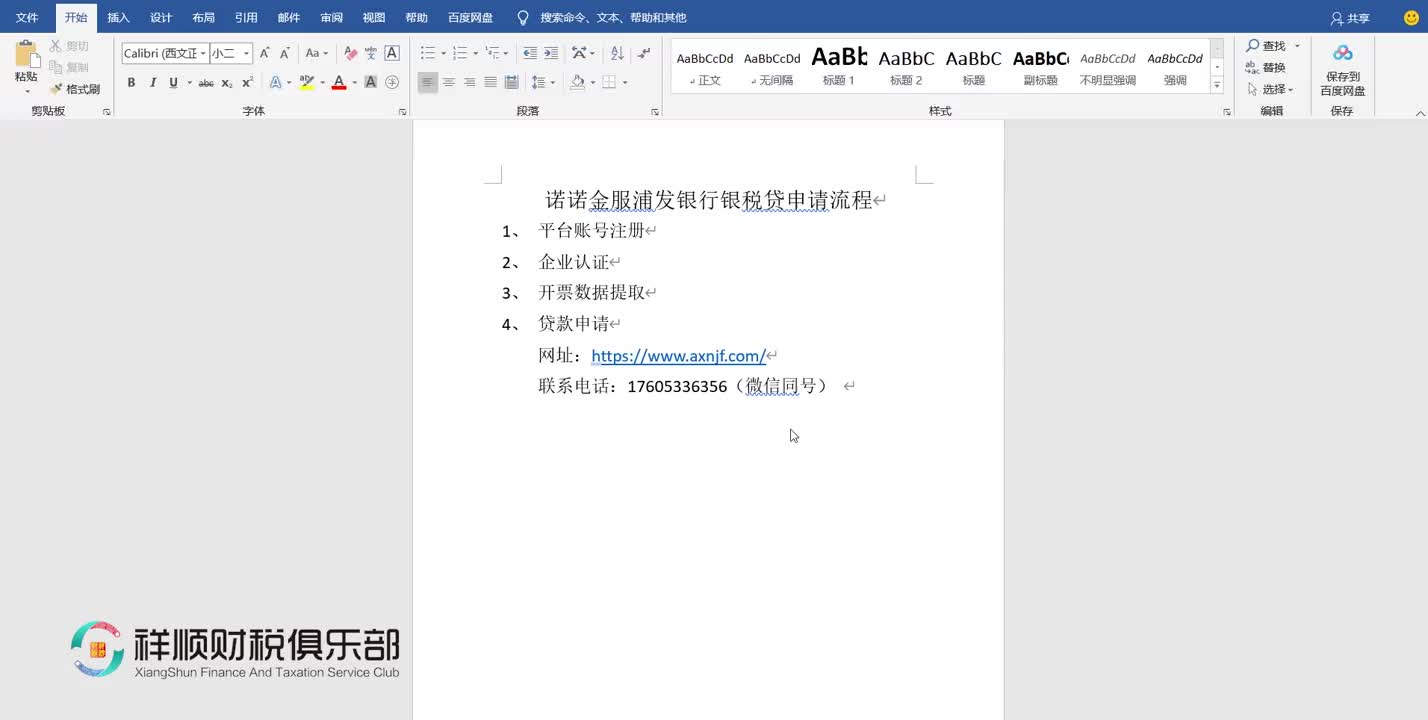This screenshot has height=720, width=1428.
Task: Click the phonetic guide (文) icon
Action: (x=371, y=53)
